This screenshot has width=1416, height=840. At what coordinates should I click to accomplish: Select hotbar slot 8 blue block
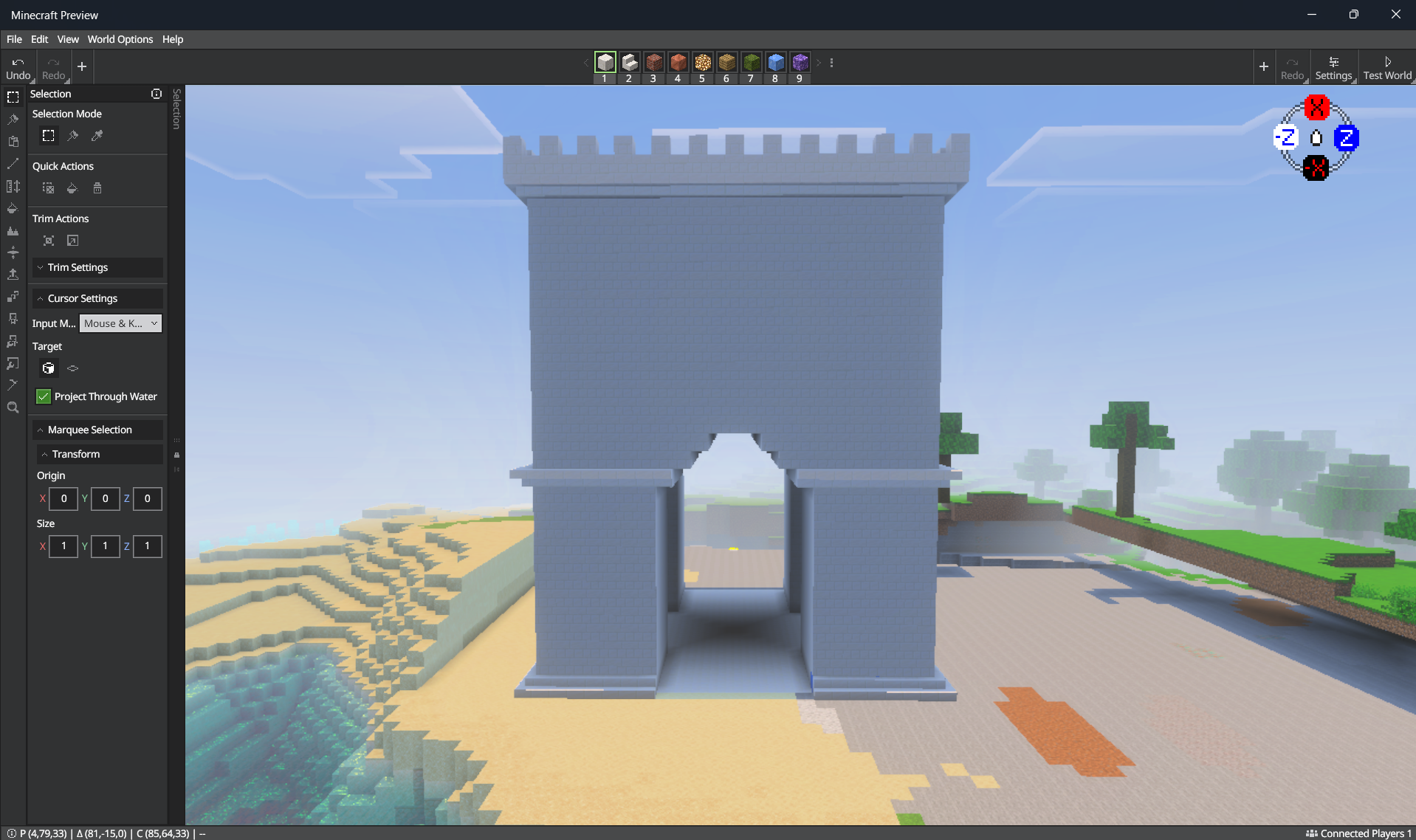point(775,63)
